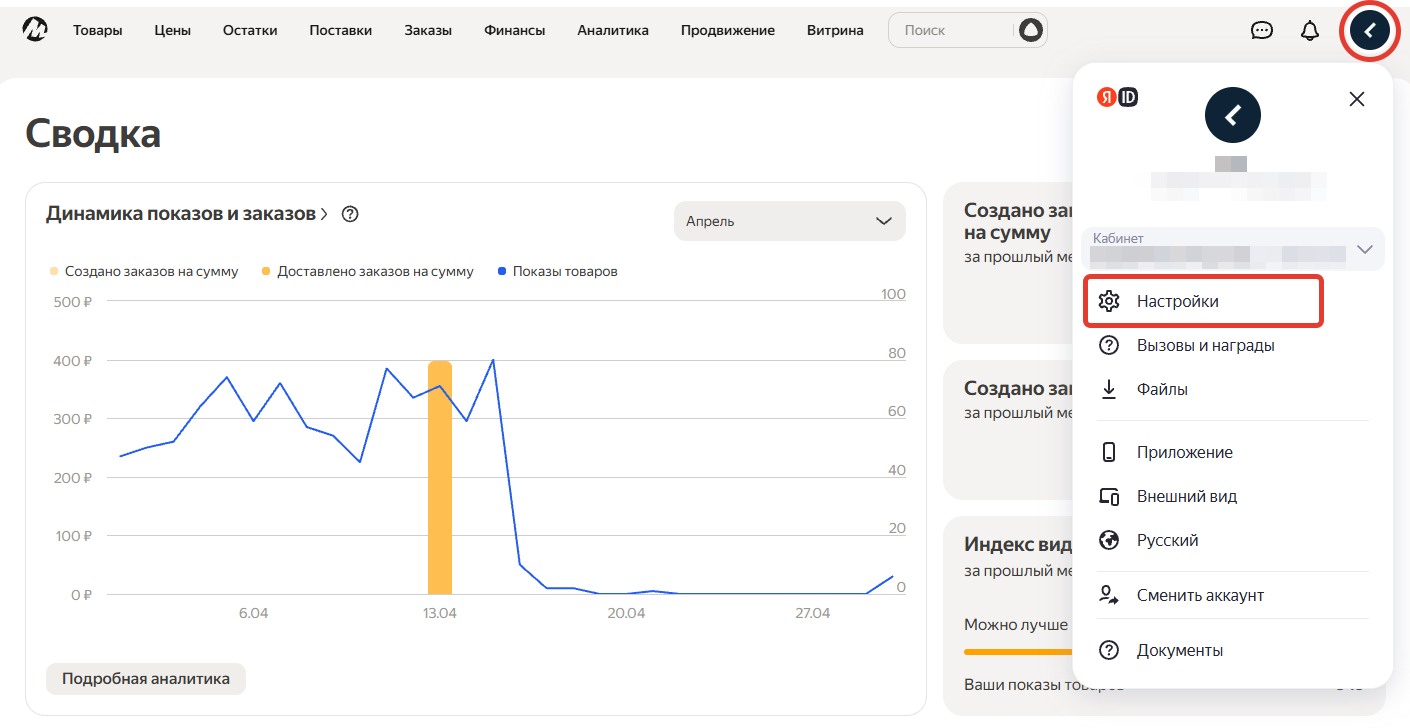The image size is (1410, 728).
Task: Open the Заказы menu
Action: [428, 30]
